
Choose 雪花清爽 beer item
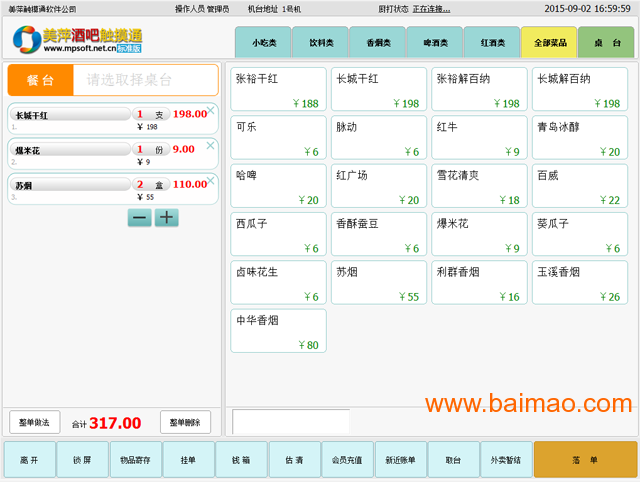[478, 186]
